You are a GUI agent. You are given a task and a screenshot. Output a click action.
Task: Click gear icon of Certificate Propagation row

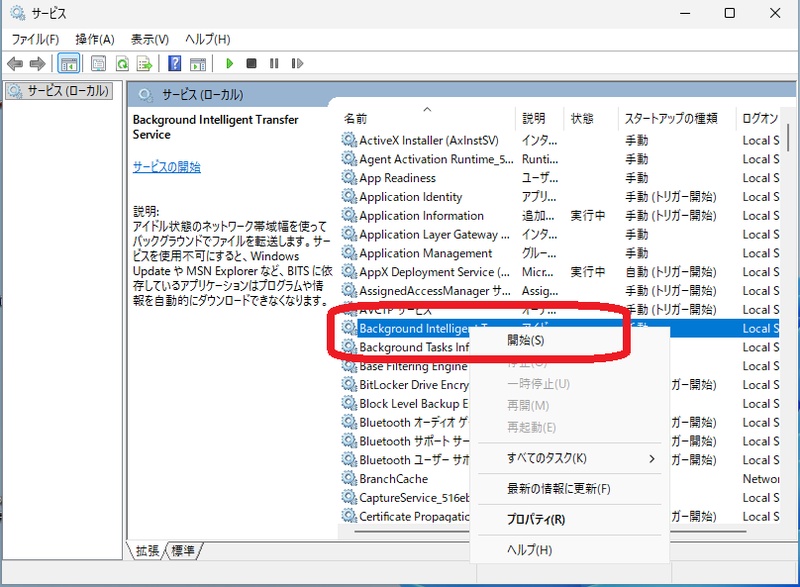click(349, 516)
